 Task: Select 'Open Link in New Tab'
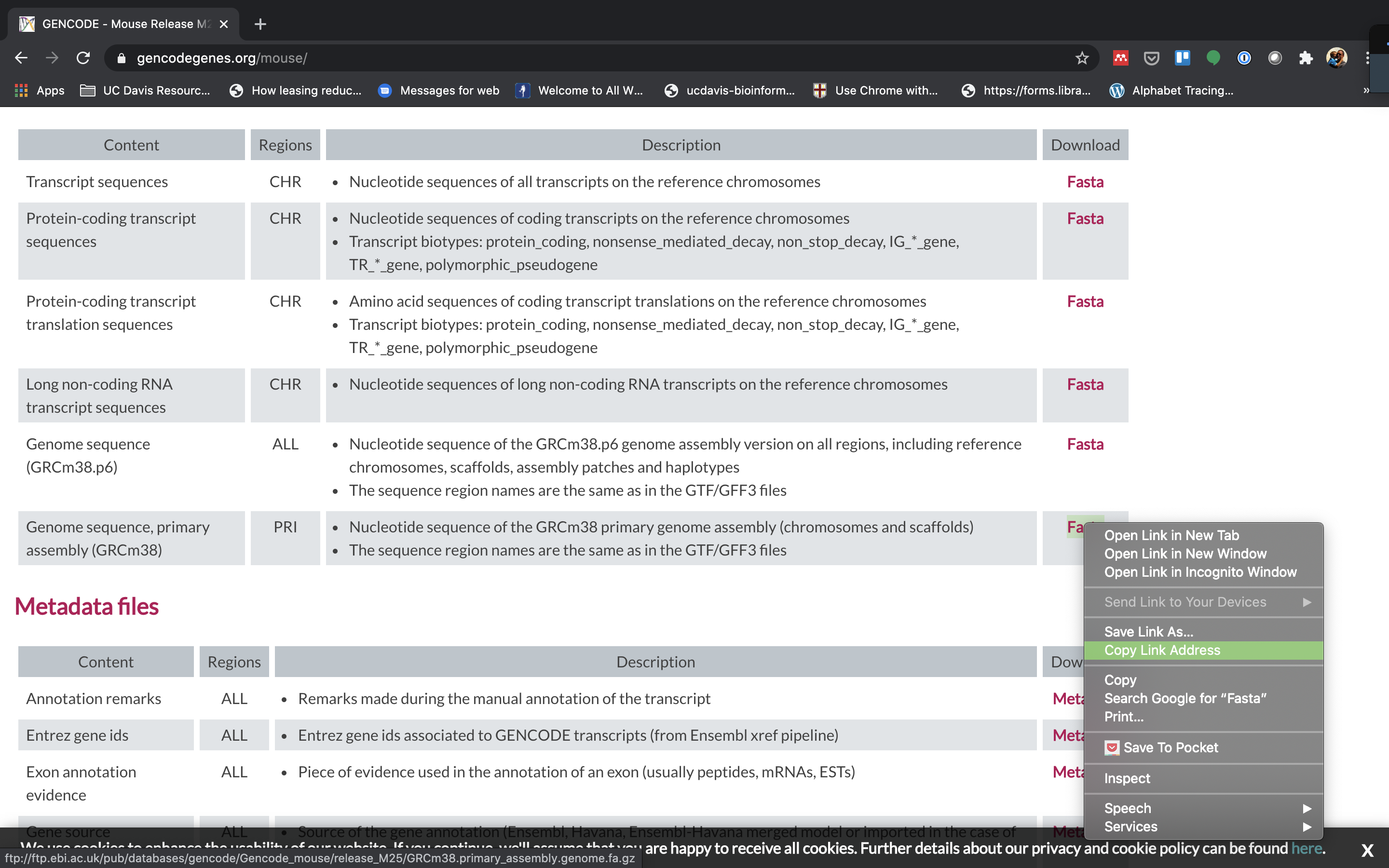click(1171, 534)
